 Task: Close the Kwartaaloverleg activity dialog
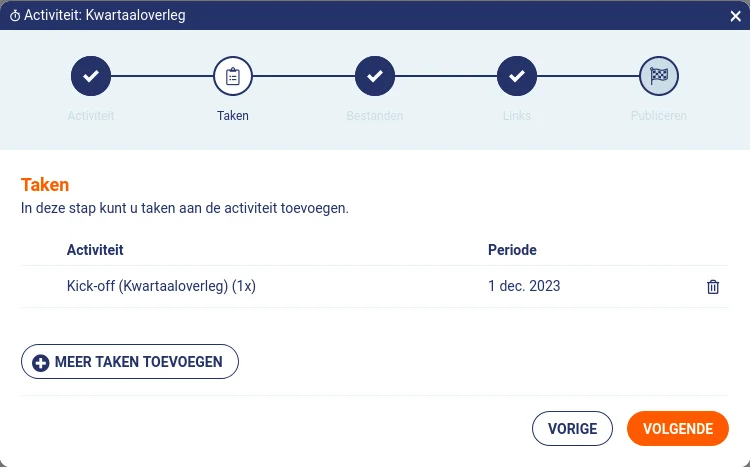click(x=736, y=16)
